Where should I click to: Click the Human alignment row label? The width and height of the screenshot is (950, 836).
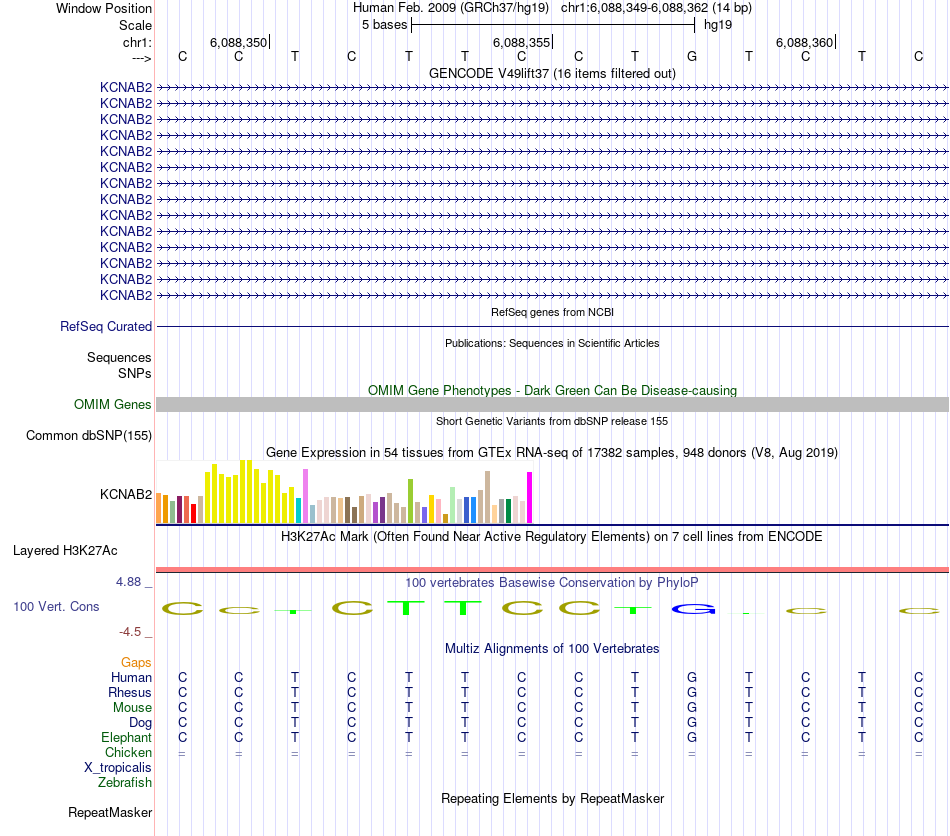pyautogui.click(x=131, y=678)
